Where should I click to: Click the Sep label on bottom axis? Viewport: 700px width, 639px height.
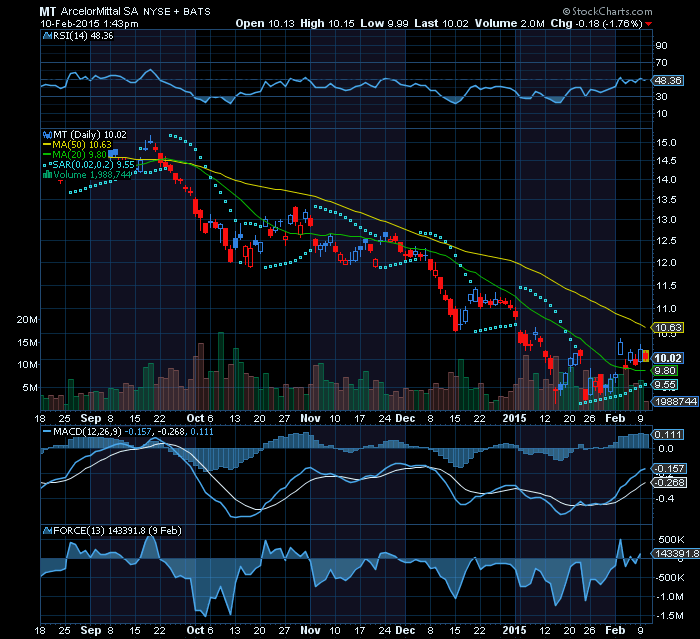pos(91,630)
